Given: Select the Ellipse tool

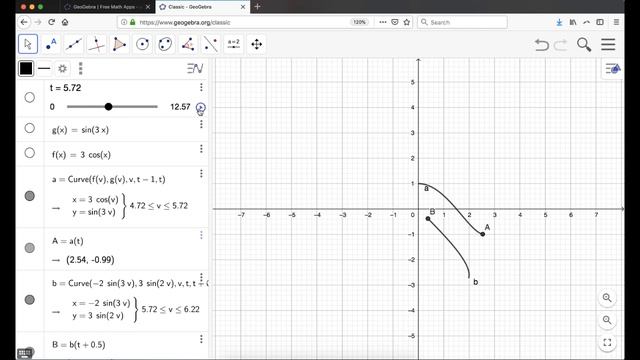Looking at the screenshot, I should point(165,44).
